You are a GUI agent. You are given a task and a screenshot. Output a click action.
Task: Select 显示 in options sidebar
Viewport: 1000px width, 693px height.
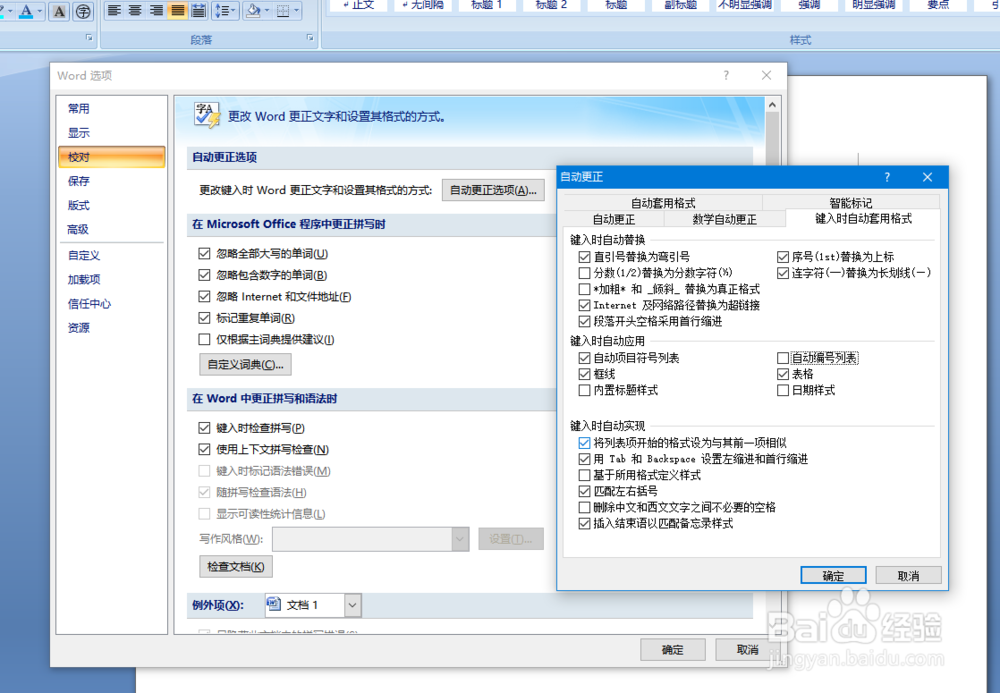coord(112,133)
